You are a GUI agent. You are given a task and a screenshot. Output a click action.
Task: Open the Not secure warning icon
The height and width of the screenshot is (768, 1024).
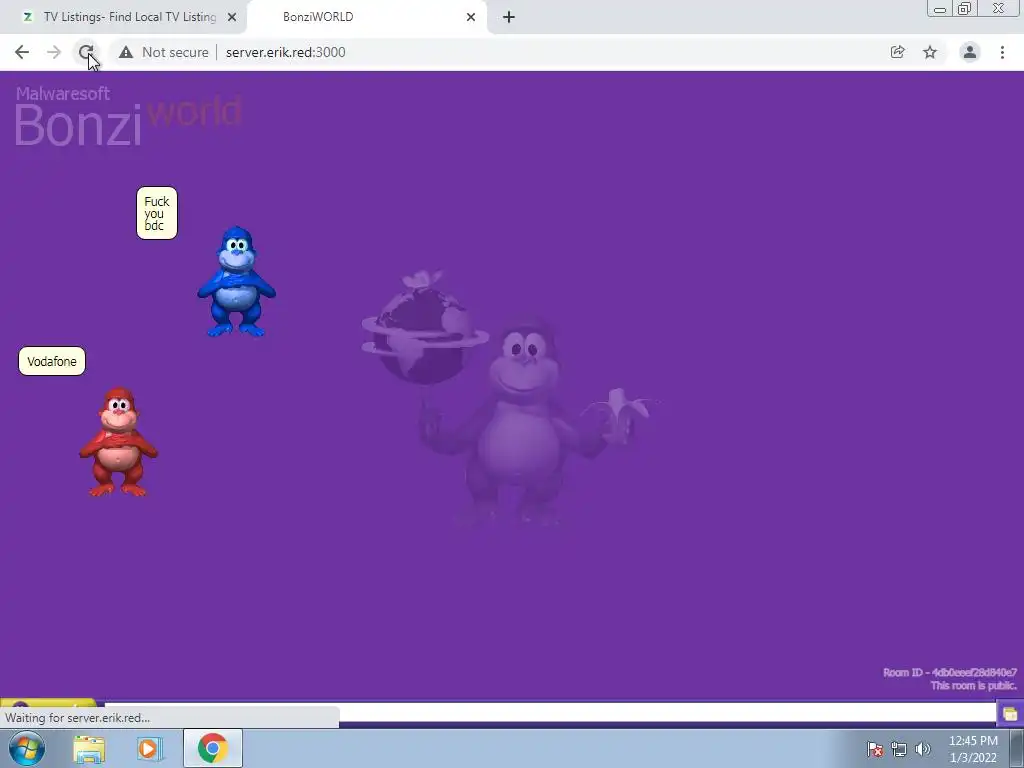point(126,52)
